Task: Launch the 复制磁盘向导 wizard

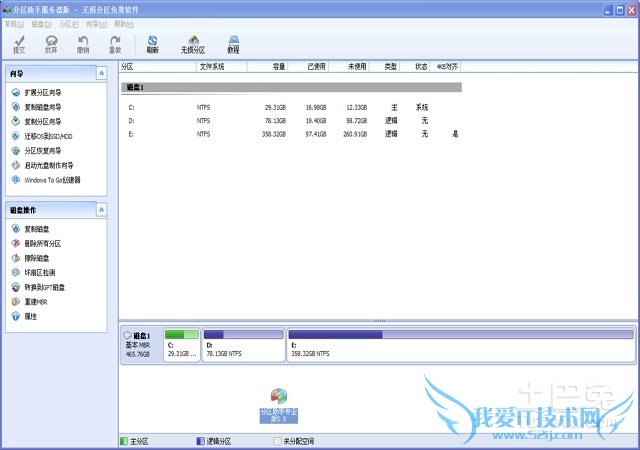Action: pos(37,107)
